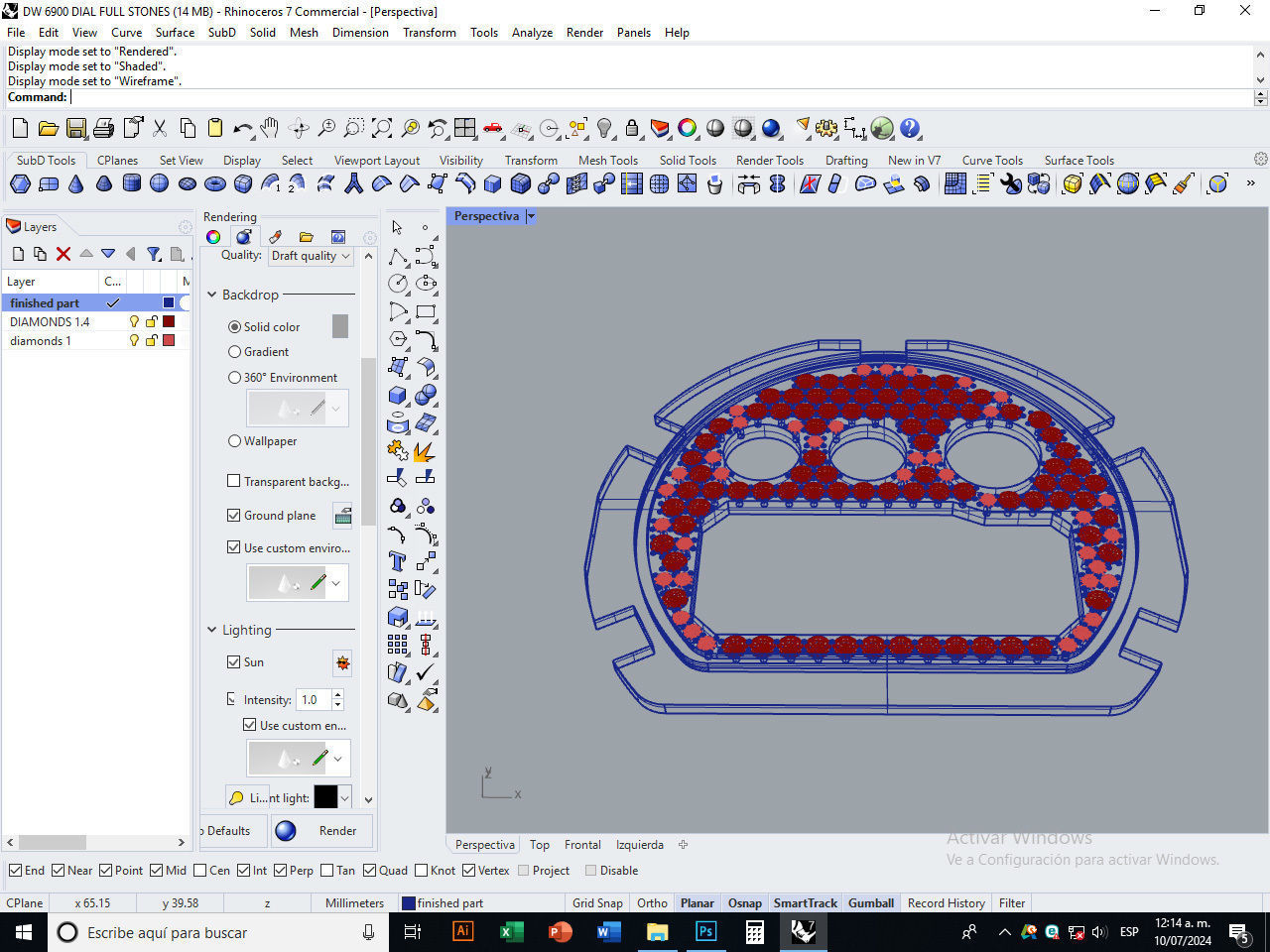Image resolution: width=1270 pixels, height=952 pixels.
Task: Click the Cut scissors icon
Action: coord(160,128)
